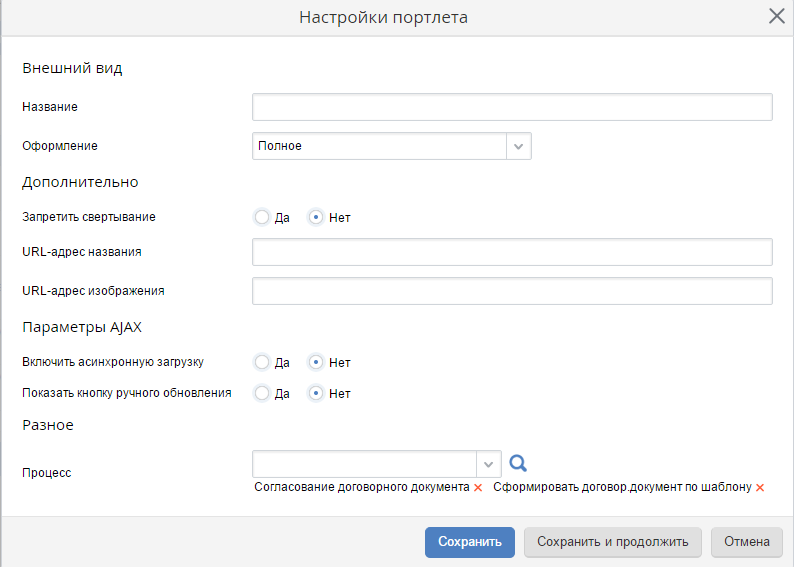Close the Настройки портлета dialog
Image resolution: width=794 pixels, height=567 pixels.
pos(776,16)
